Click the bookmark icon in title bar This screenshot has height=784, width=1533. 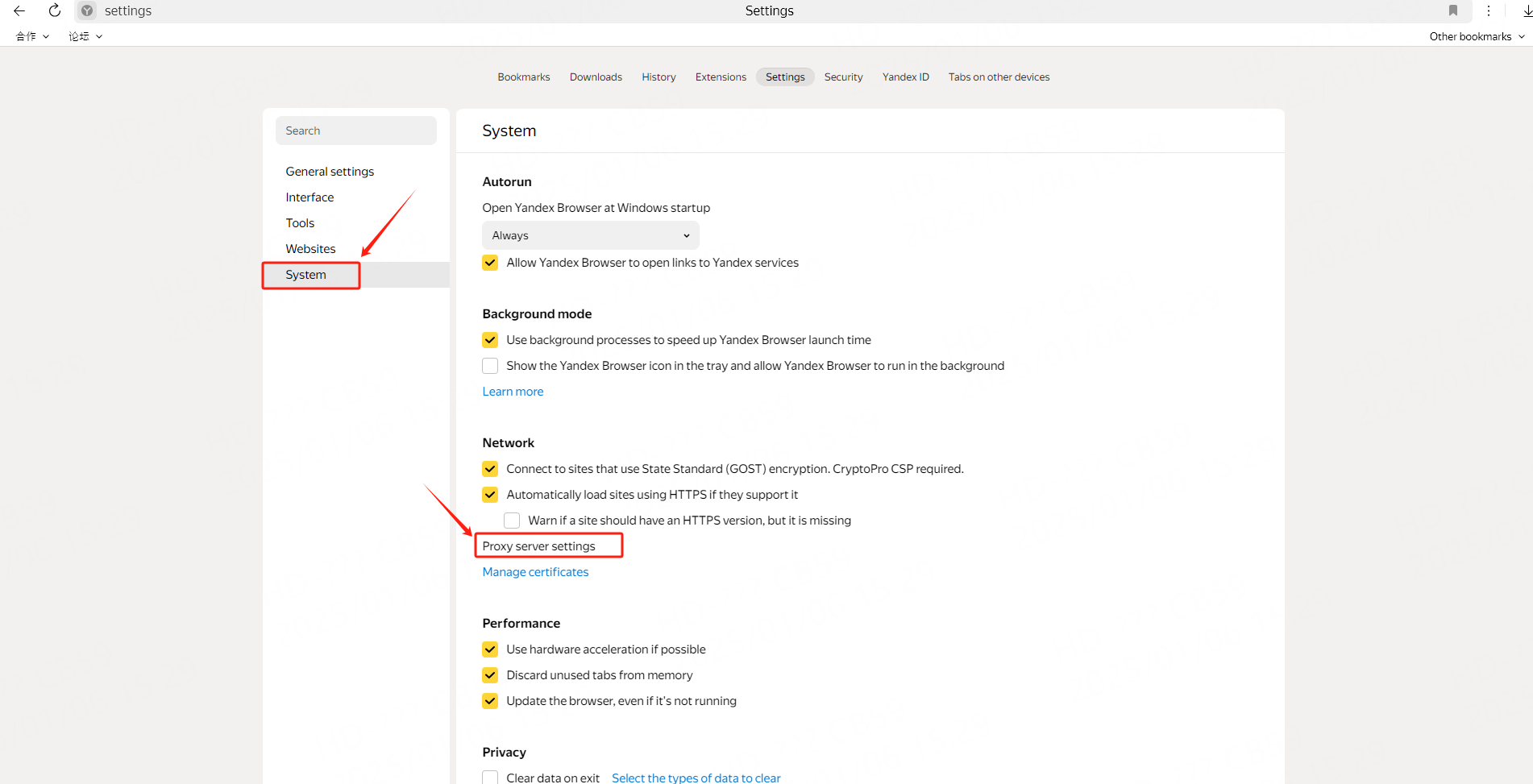coord(1452,10)
